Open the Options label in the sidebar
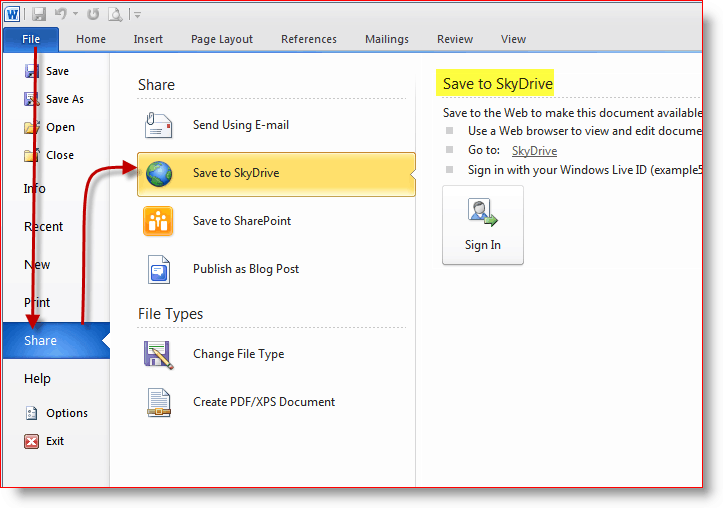Image resolution: width=723 pixels, height=508 pixels. [x=67, y=413]
